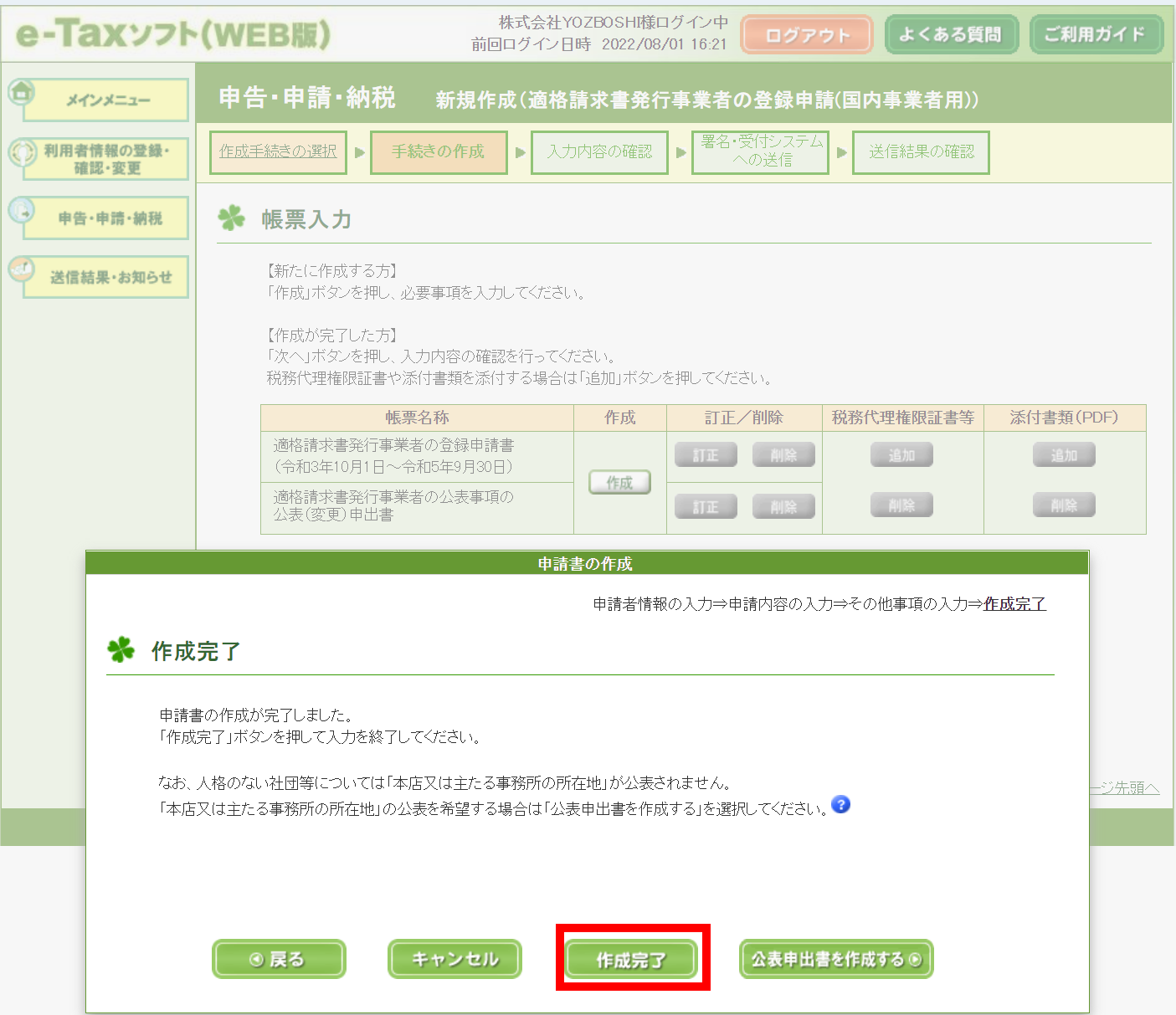
Task: Click the ログアウト button
Action: click(807, 35)
